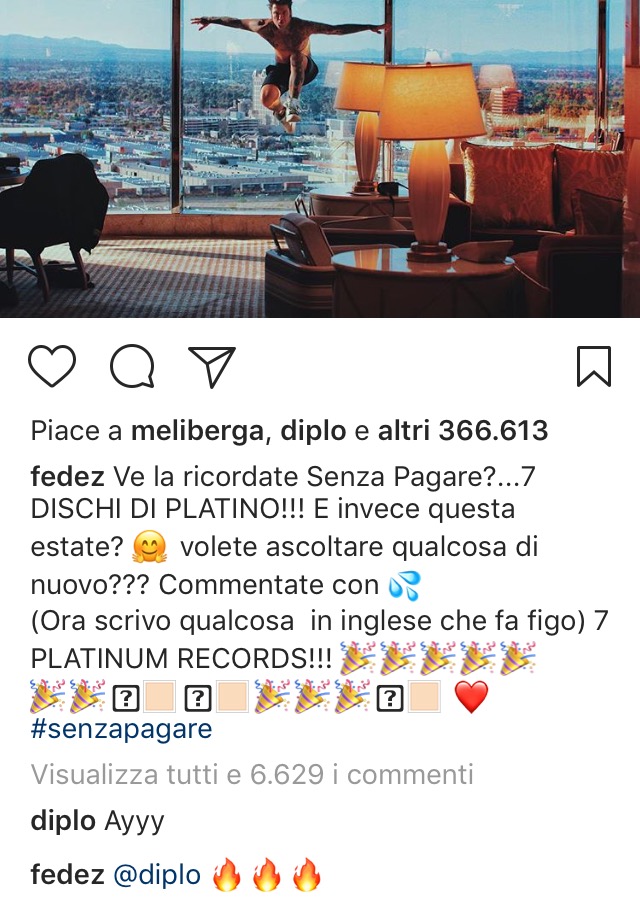Tap the hugging face emoji in caption
Viewport: 640px width, 901px height.
coord(150,546)
